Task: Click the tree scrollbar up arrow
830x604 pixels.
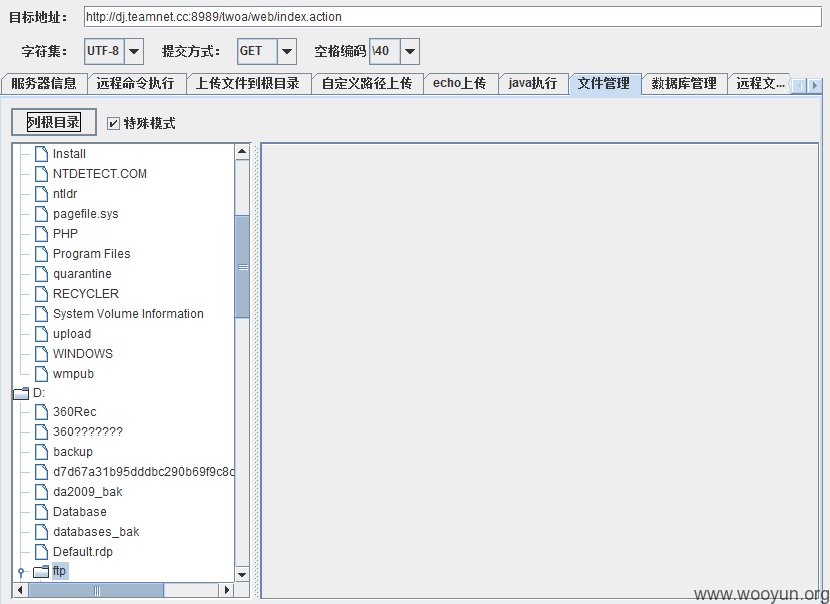Action: [x=242, y=152]
